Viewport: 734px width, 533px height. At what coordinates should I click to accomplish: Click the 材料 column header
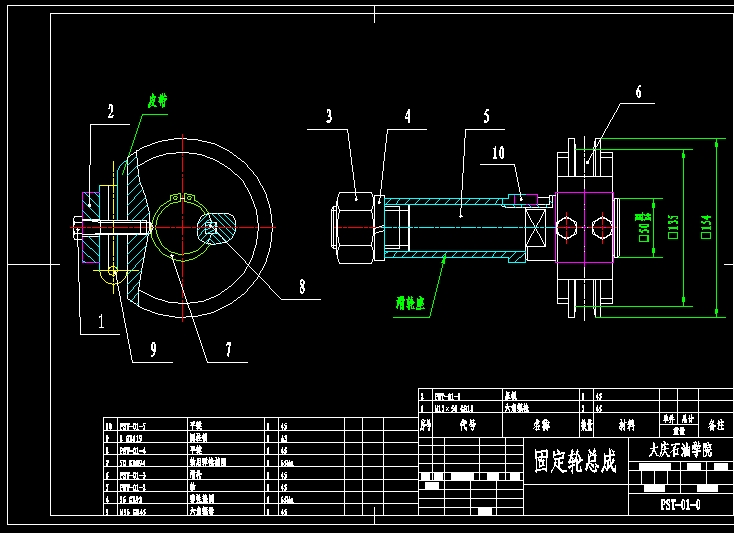627,425
